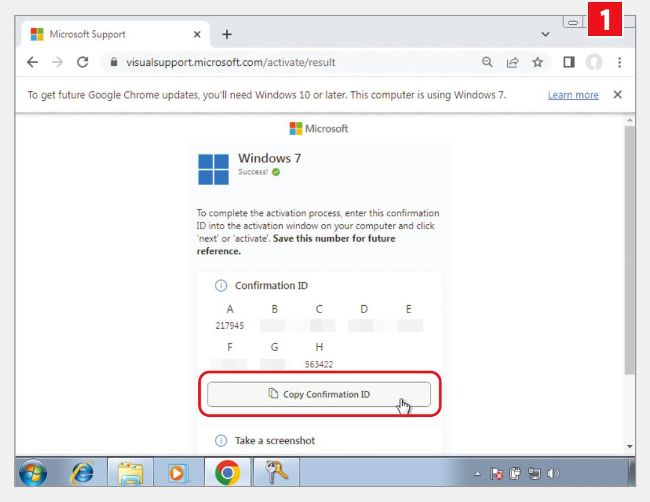This screenshot has height=502, width=650.
Task: Open Chrome three-dot menu
Action: point(619,62)
